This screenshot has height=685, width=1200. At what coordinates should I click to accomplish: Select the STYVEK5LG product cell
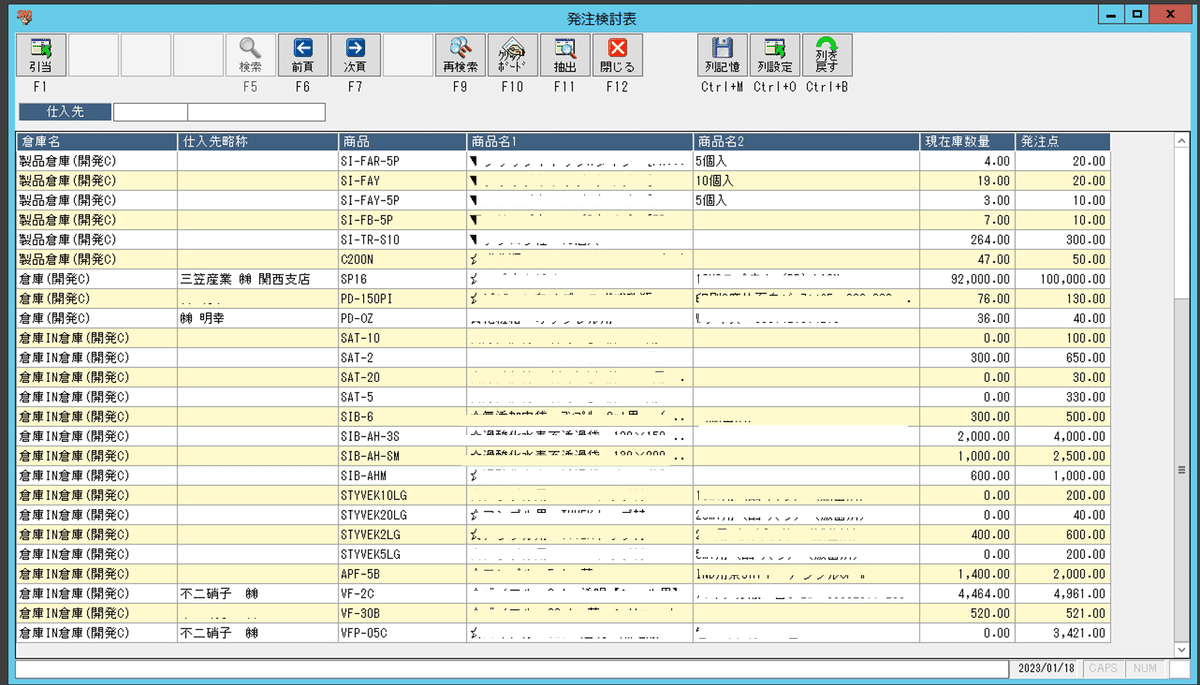402,554
